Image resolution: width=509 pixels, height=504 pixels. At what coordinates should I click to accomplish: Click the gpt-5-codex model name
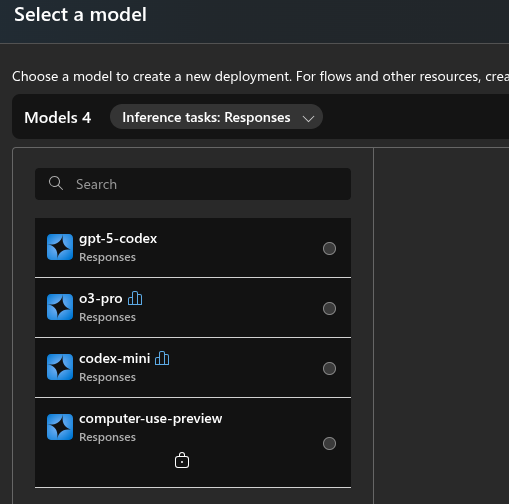118,239
